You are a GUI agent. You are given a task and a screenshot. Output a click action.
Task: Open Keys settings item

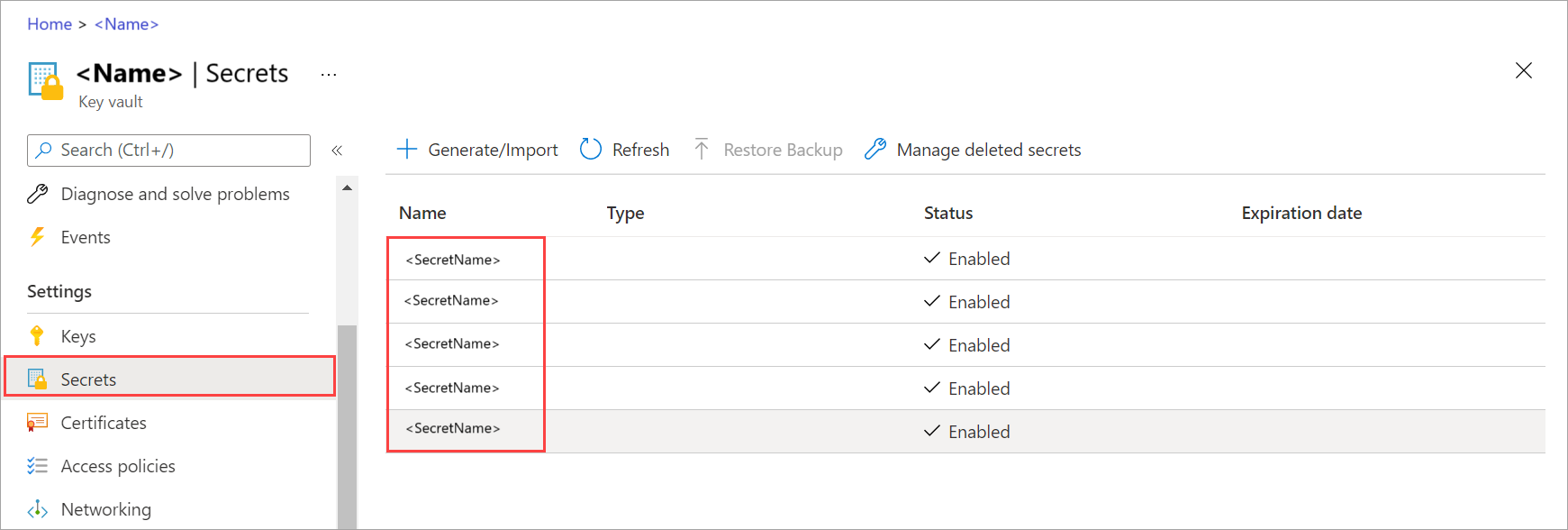point(78,336)
